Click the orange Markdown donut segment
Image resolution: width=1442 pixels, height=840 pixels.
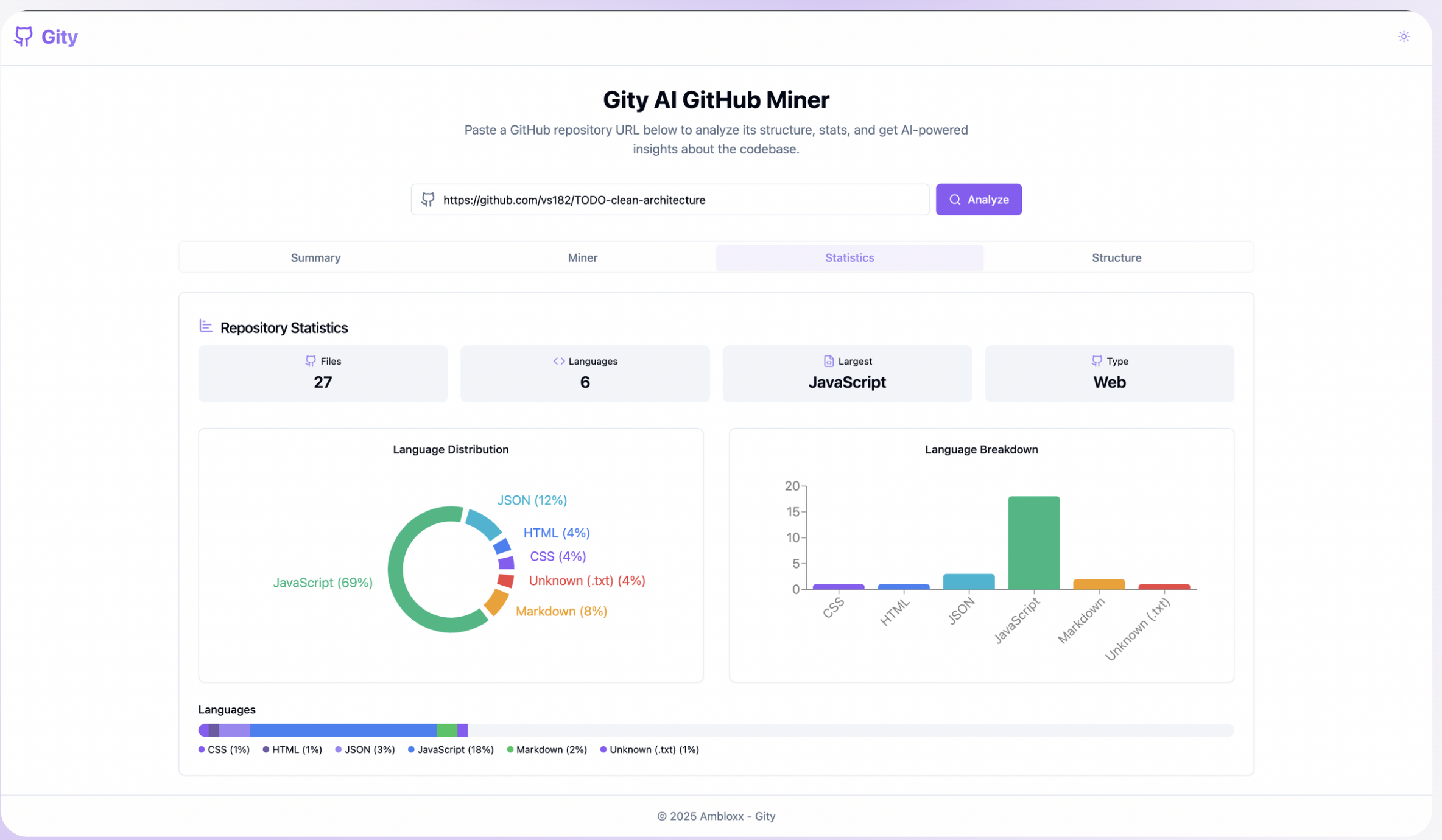[497, 602]
